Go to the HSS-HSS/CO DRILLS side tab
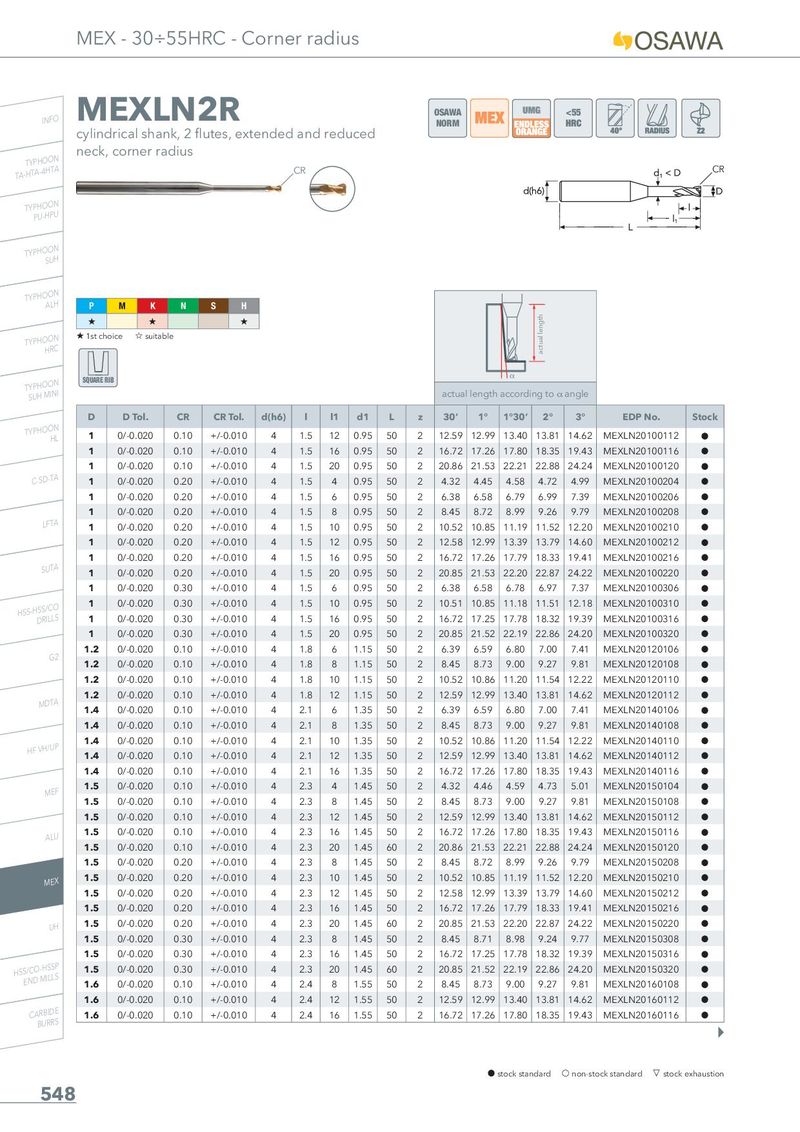 click(32, 615)
